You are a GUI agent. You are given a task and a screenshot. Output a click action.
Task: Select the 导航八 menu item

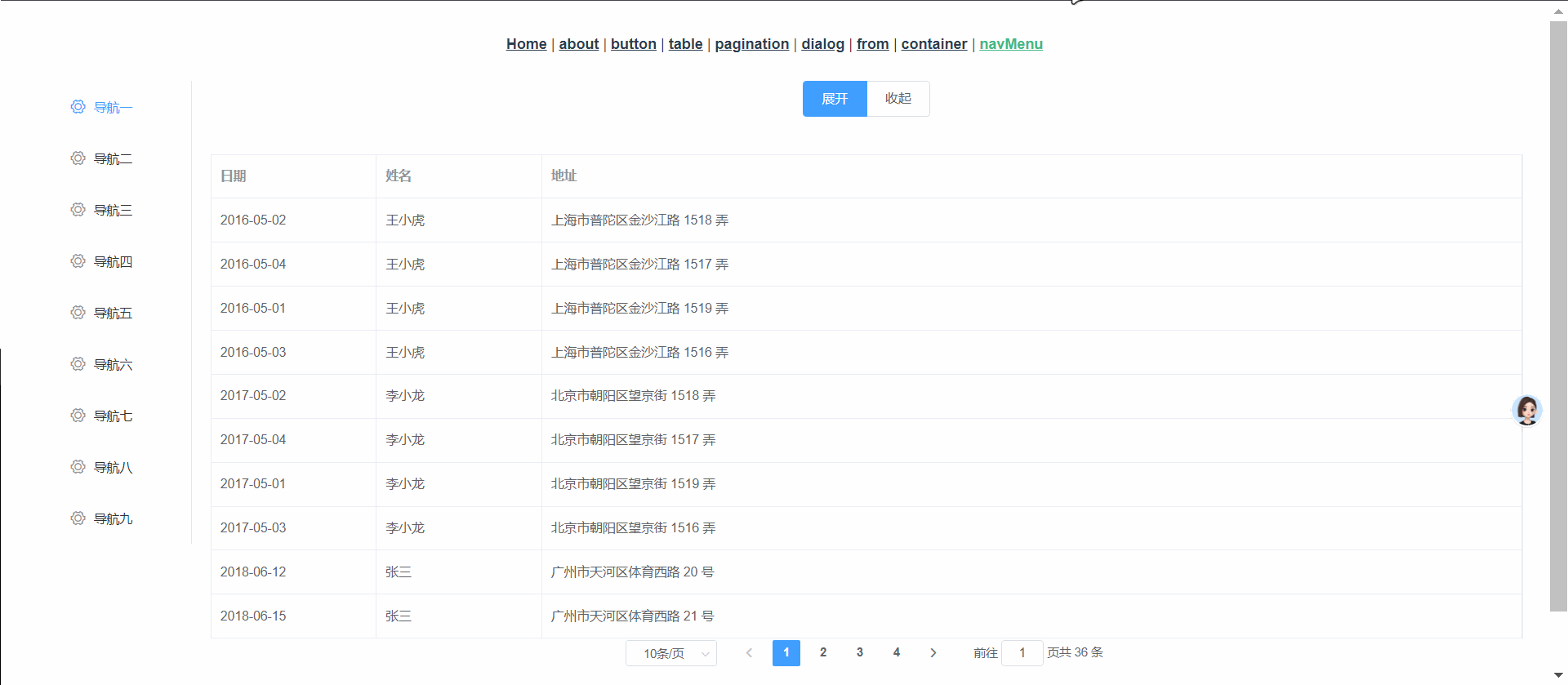113,467
